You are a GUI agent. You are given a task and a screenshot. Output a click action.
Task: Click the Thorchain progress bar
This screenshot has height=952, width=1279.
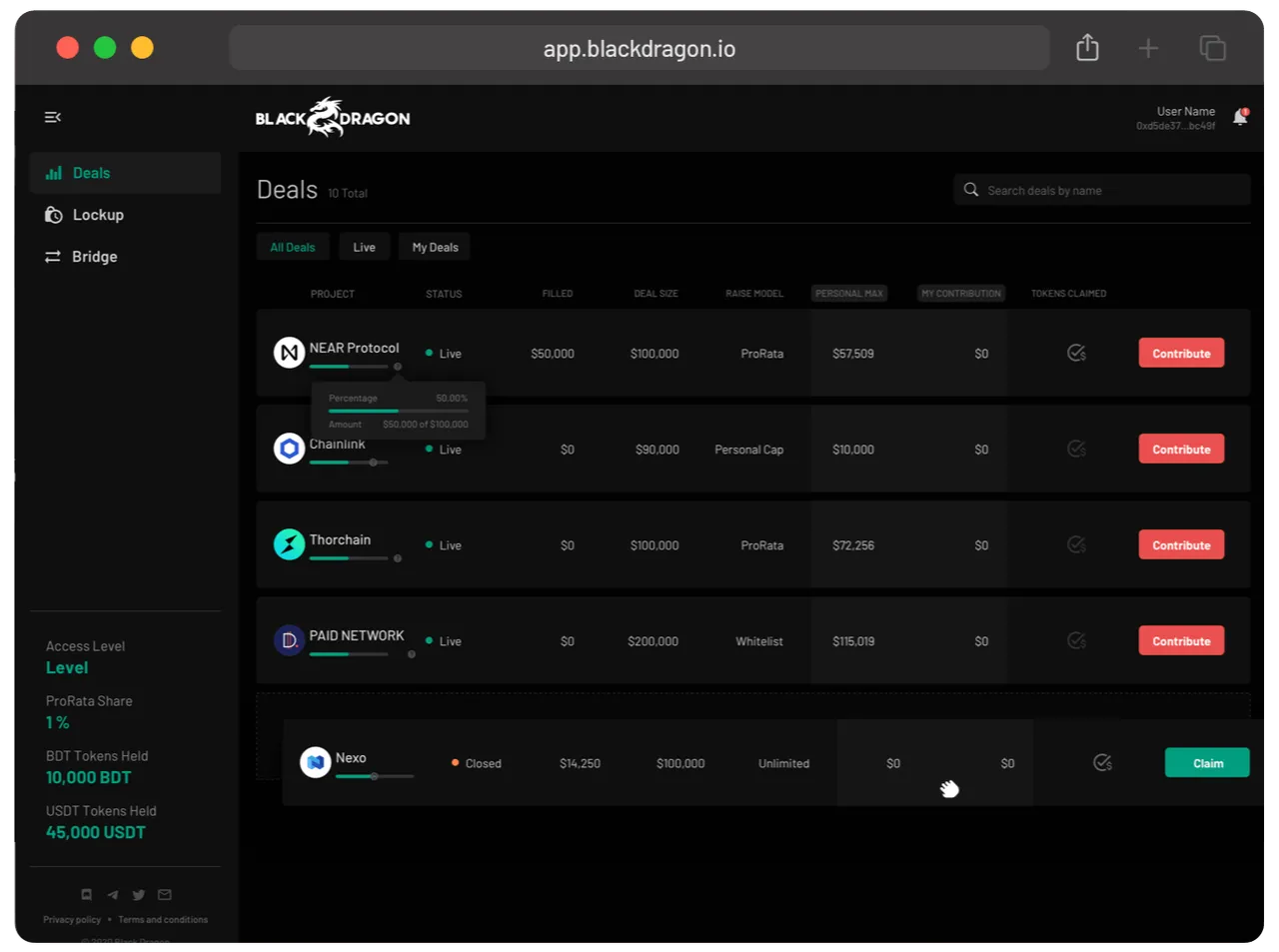349,558
